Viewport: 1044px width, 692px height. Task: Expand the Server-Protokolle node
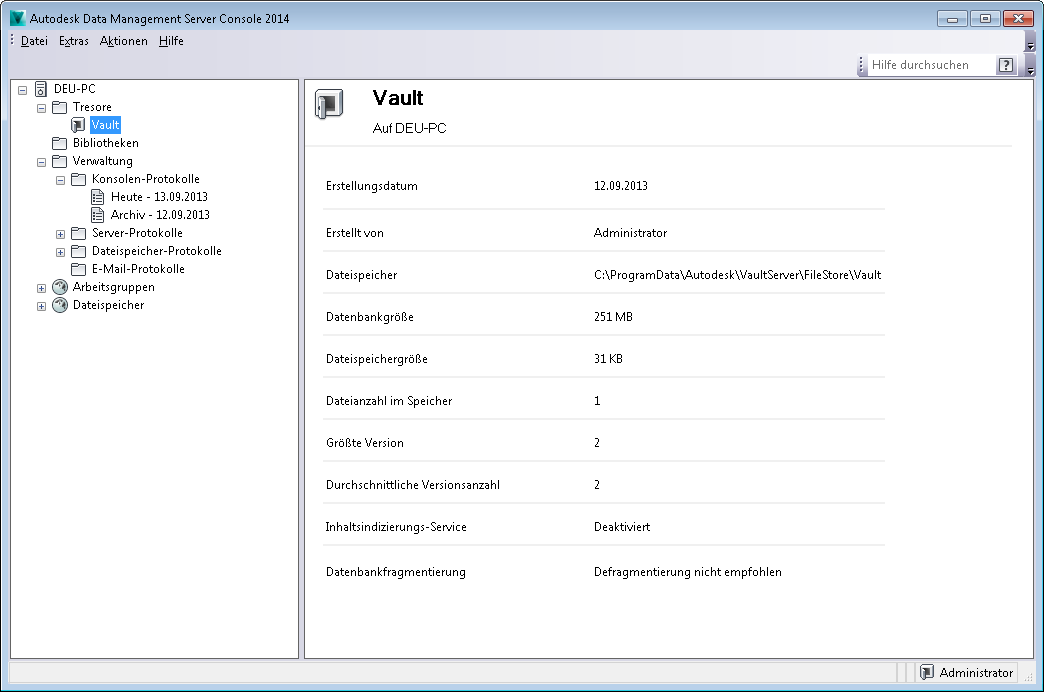click(60, 233)
